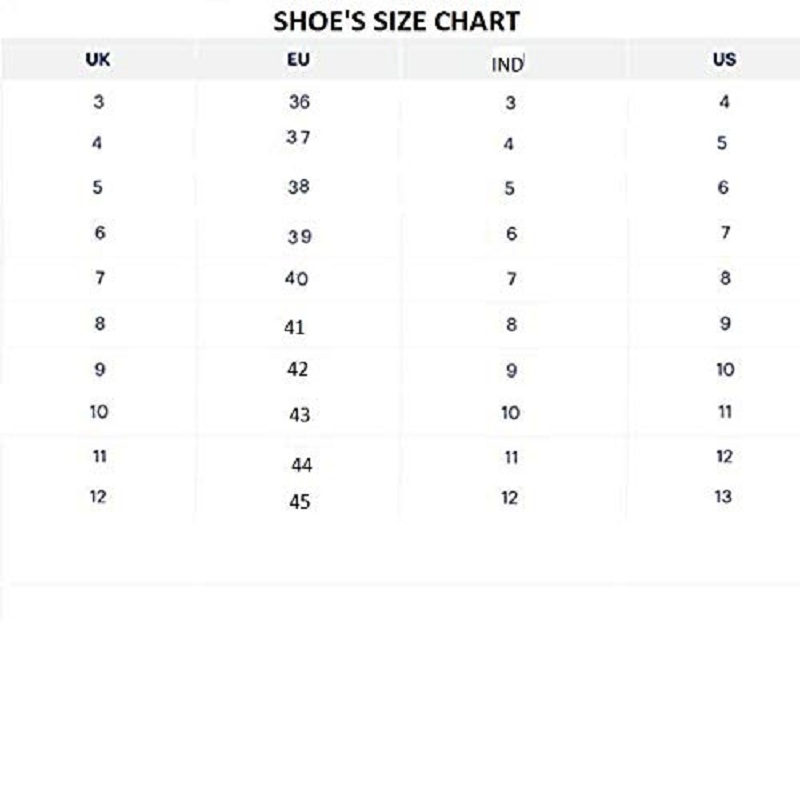Select UK size 3 in first row
Viewport: 800px width, 800px height.
pyautogui.click(x=98, y=102)
